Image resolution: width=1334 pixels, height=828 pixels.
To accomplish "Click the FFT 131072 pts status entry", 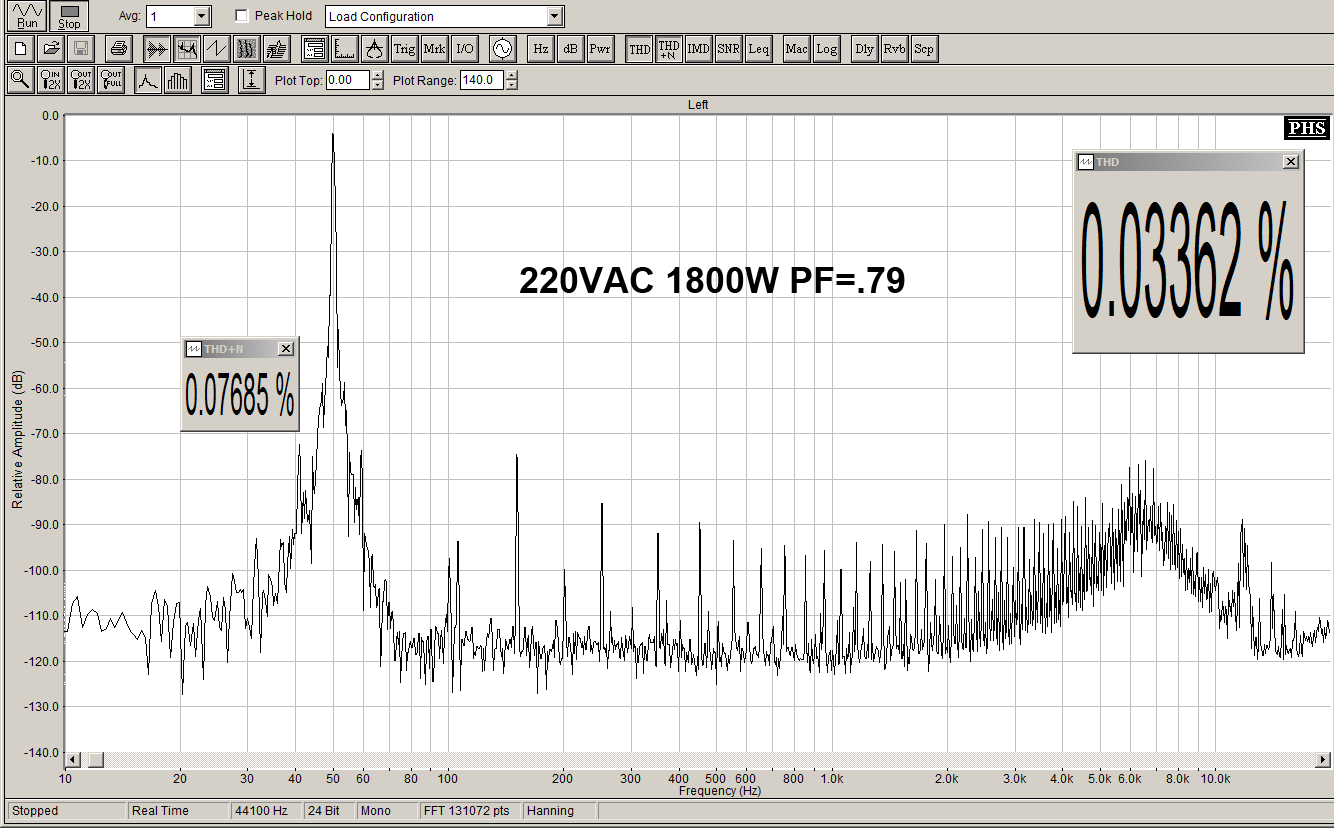I will click(x=469, y=811).
